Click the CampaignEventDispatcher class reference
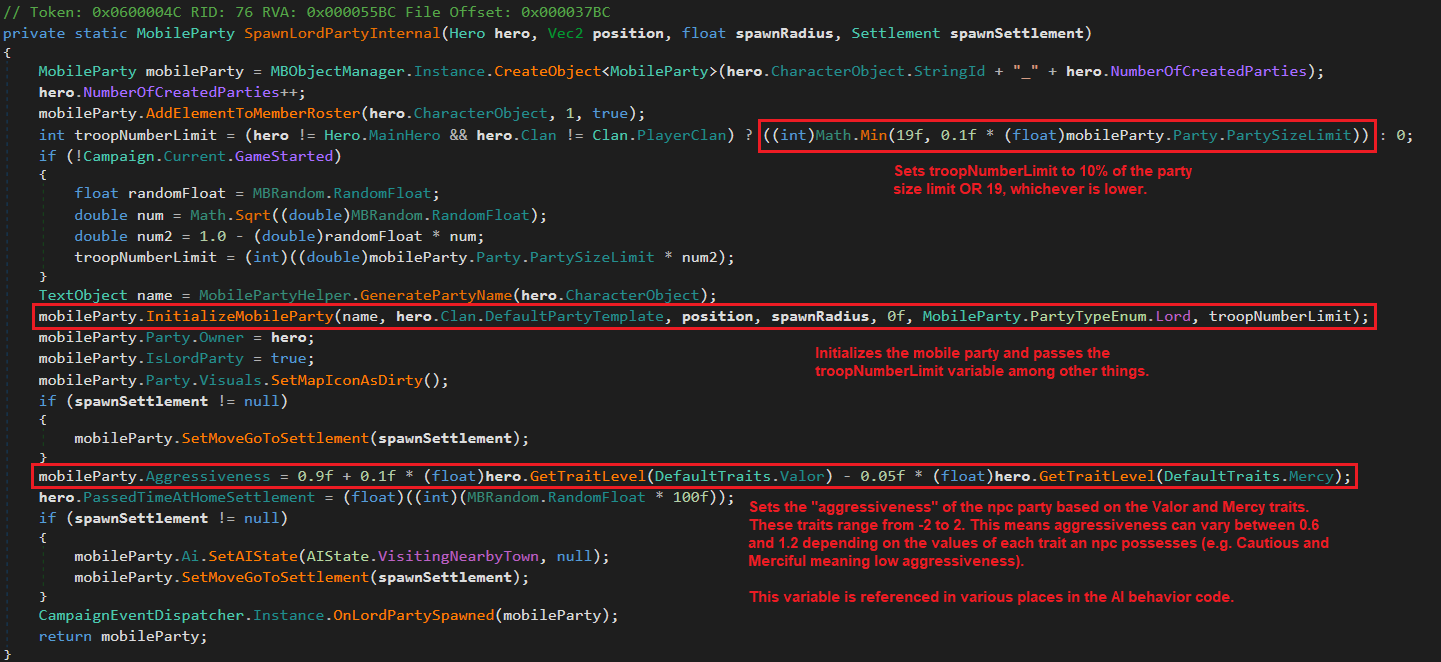Image resolution: width=1441 pixels, height=662 pixels. [140, 614]
